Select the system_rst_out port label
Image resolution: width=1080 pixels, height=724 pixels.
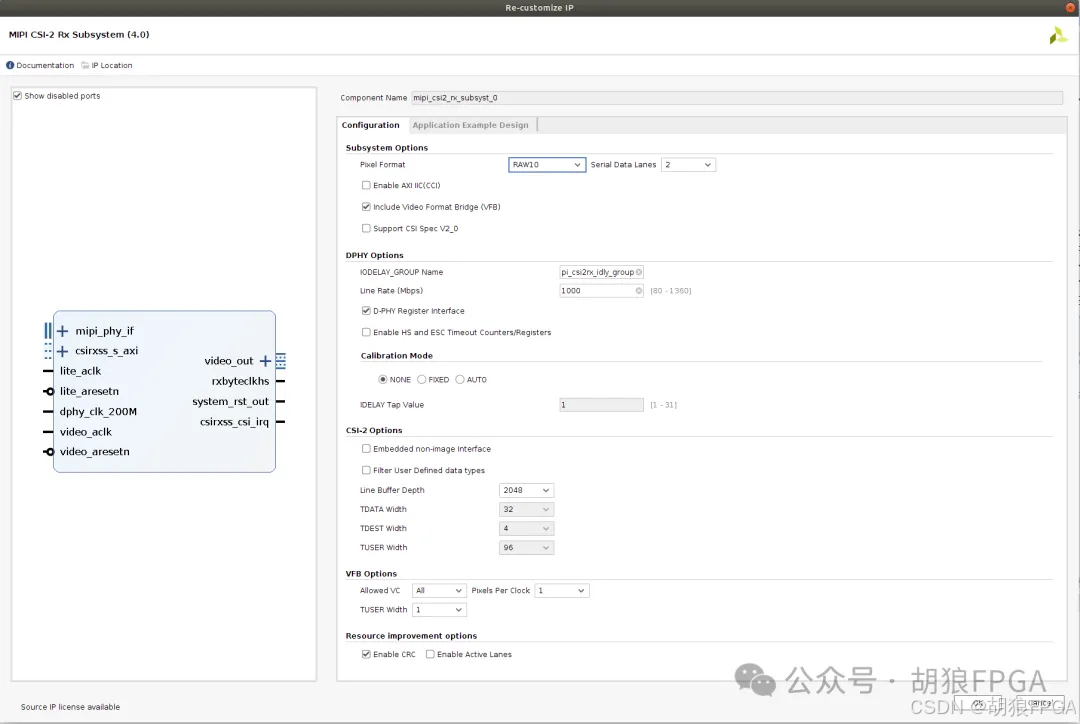231,402
